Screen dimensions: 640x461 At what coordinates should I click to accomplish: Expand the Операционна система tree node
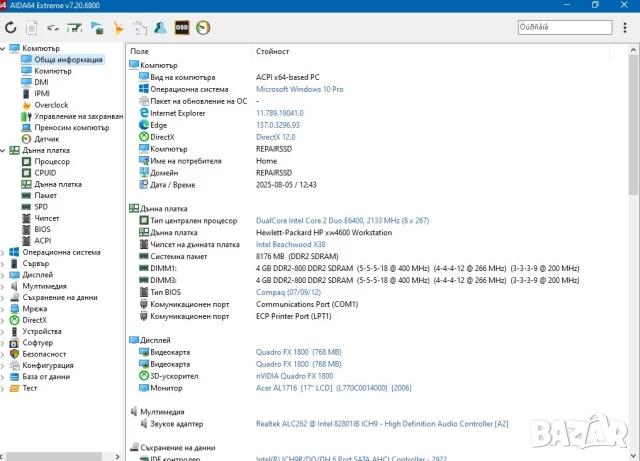[x=4, y=252]
